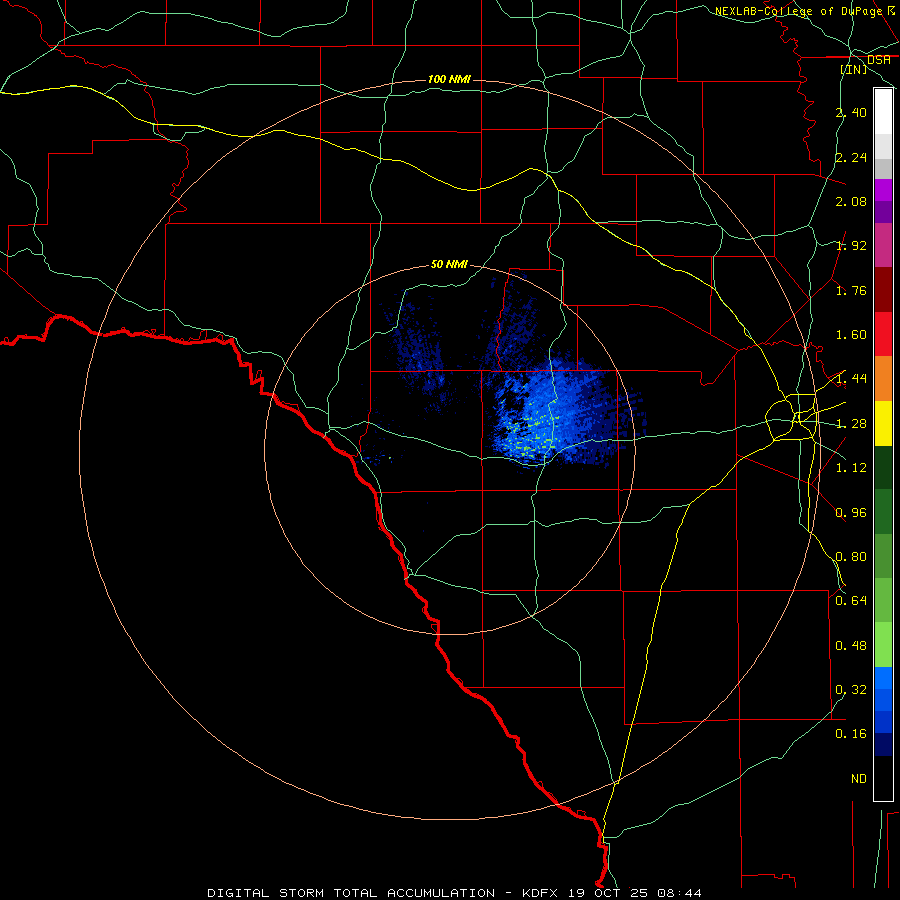Click the 2.24 legend value
900x900 pixels.
point(851,157)
